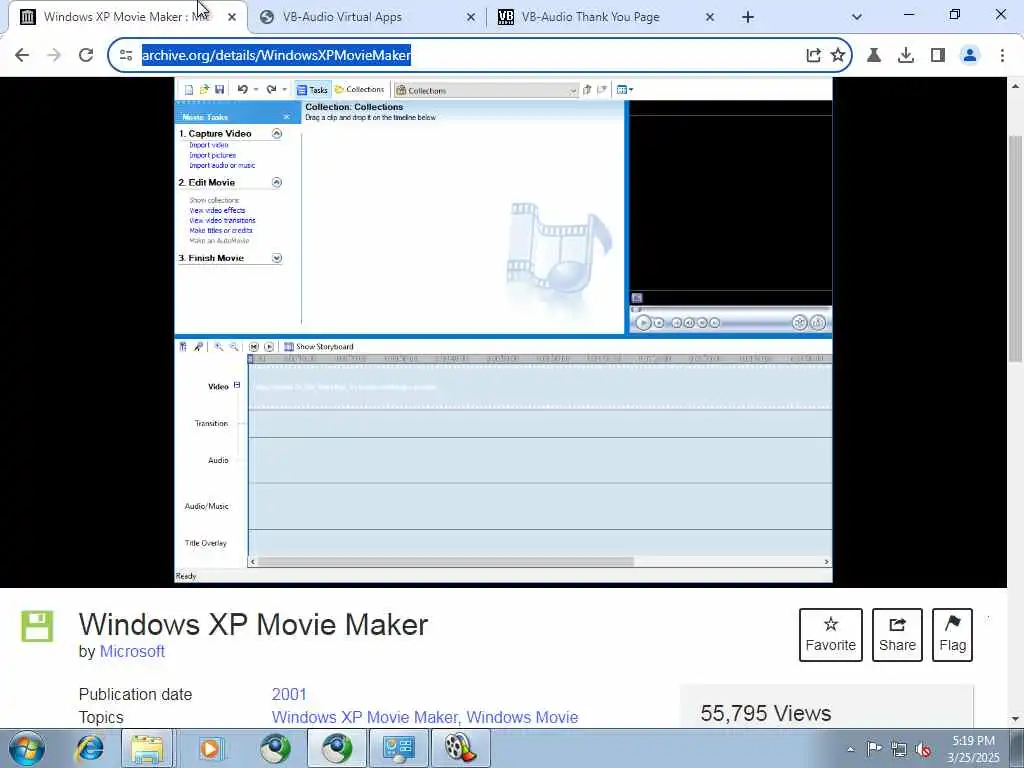Click the Favorite button
1024x768 pixels.
[x=831, y=635]
